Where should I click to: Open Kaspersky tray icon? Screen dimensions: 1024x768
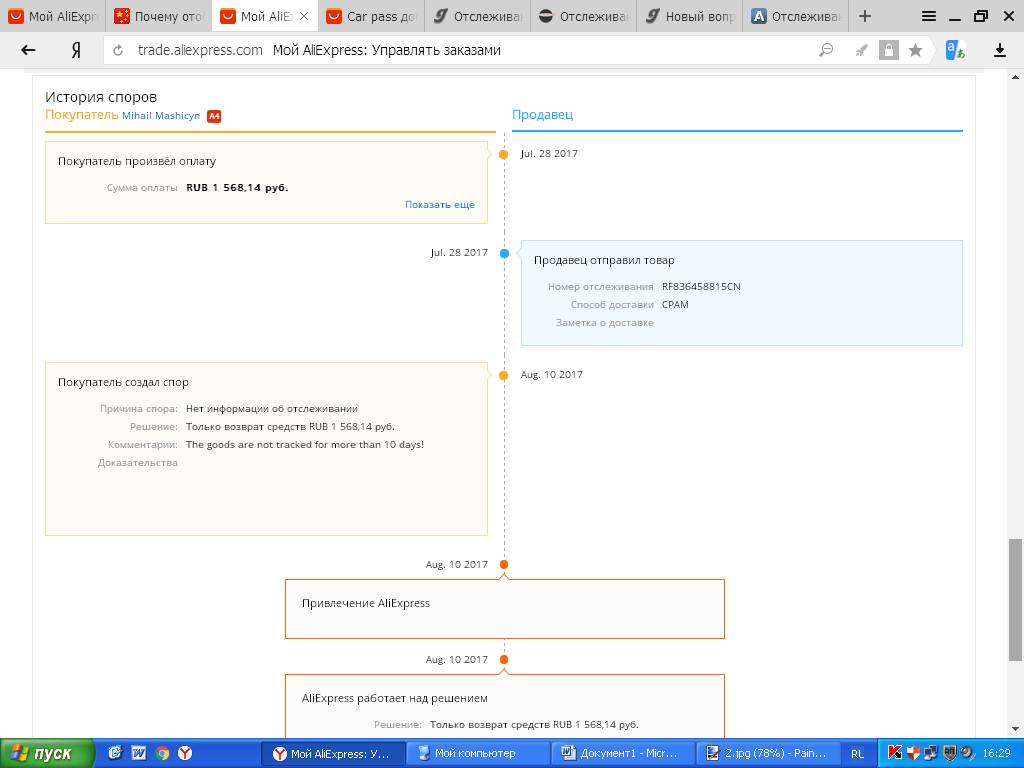895,753
